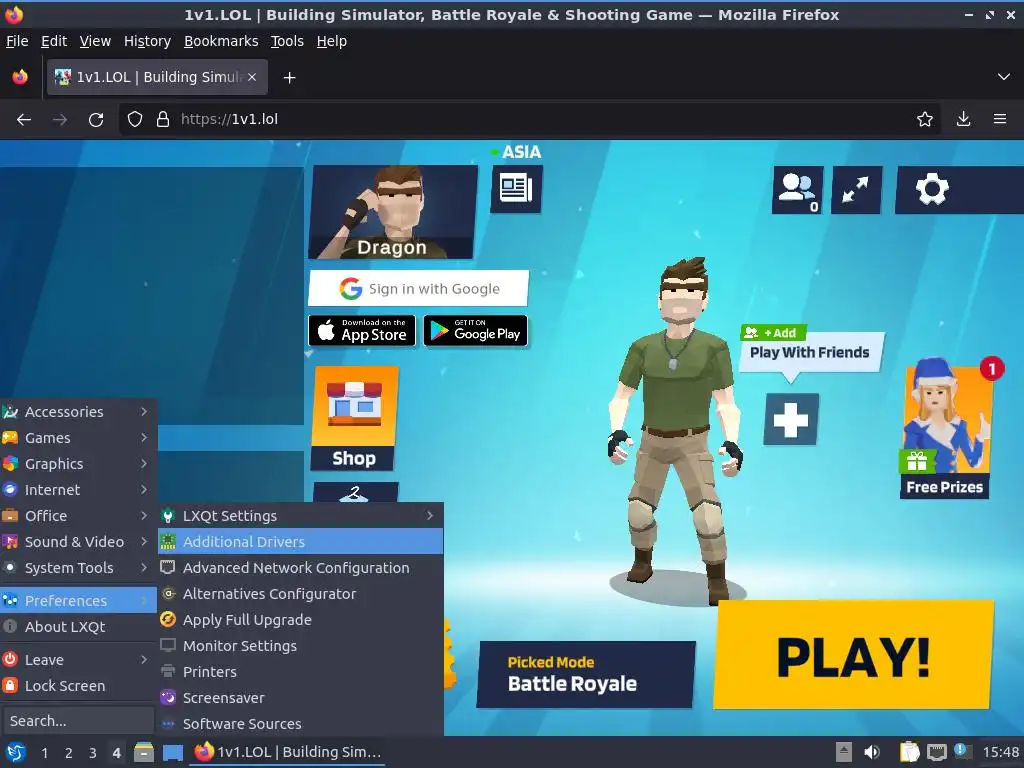Expand the Leave submenu

(78, 660)
